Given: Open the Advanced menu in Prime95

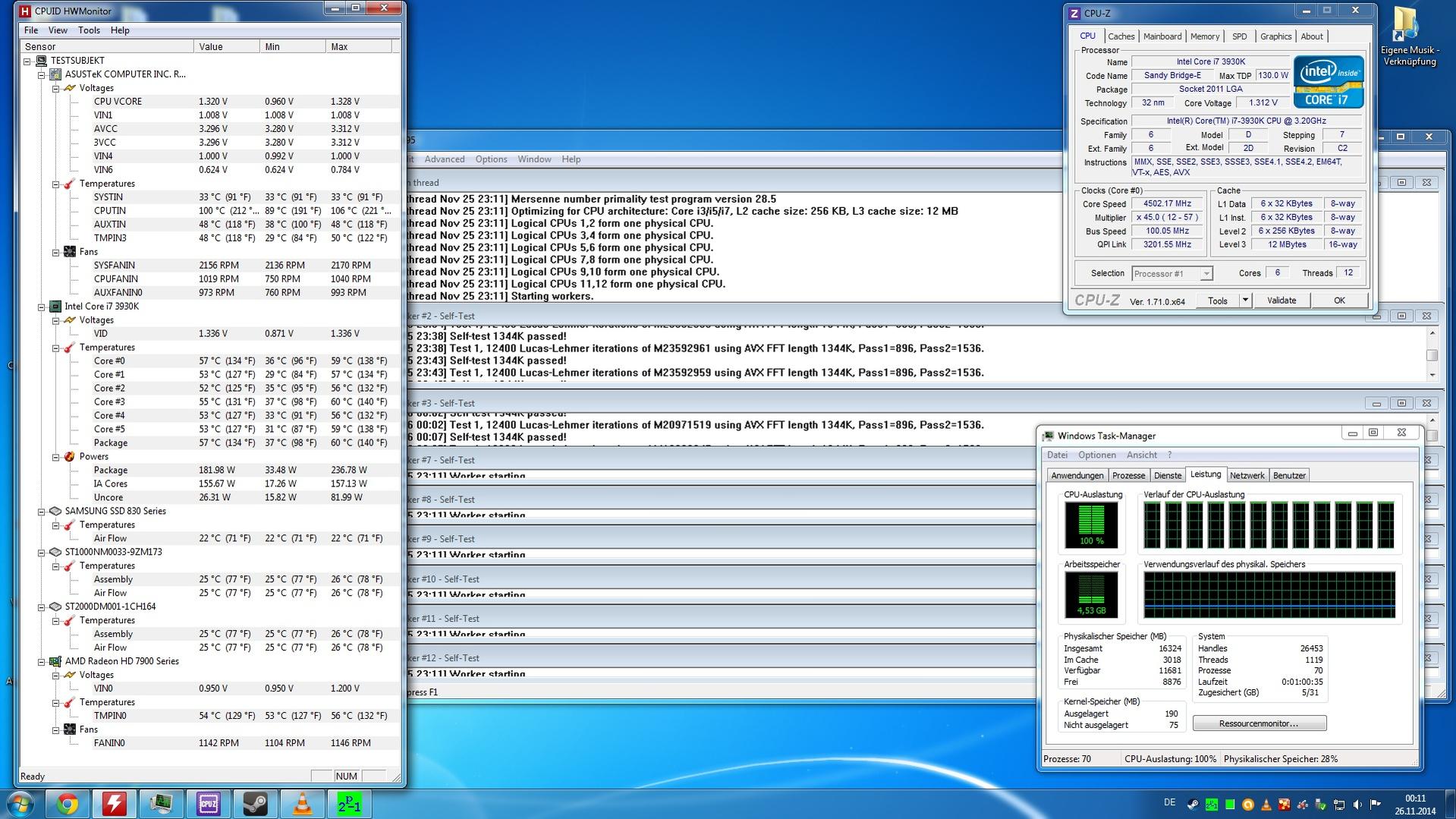Looking at the screenshot, I should click(445, 159).
